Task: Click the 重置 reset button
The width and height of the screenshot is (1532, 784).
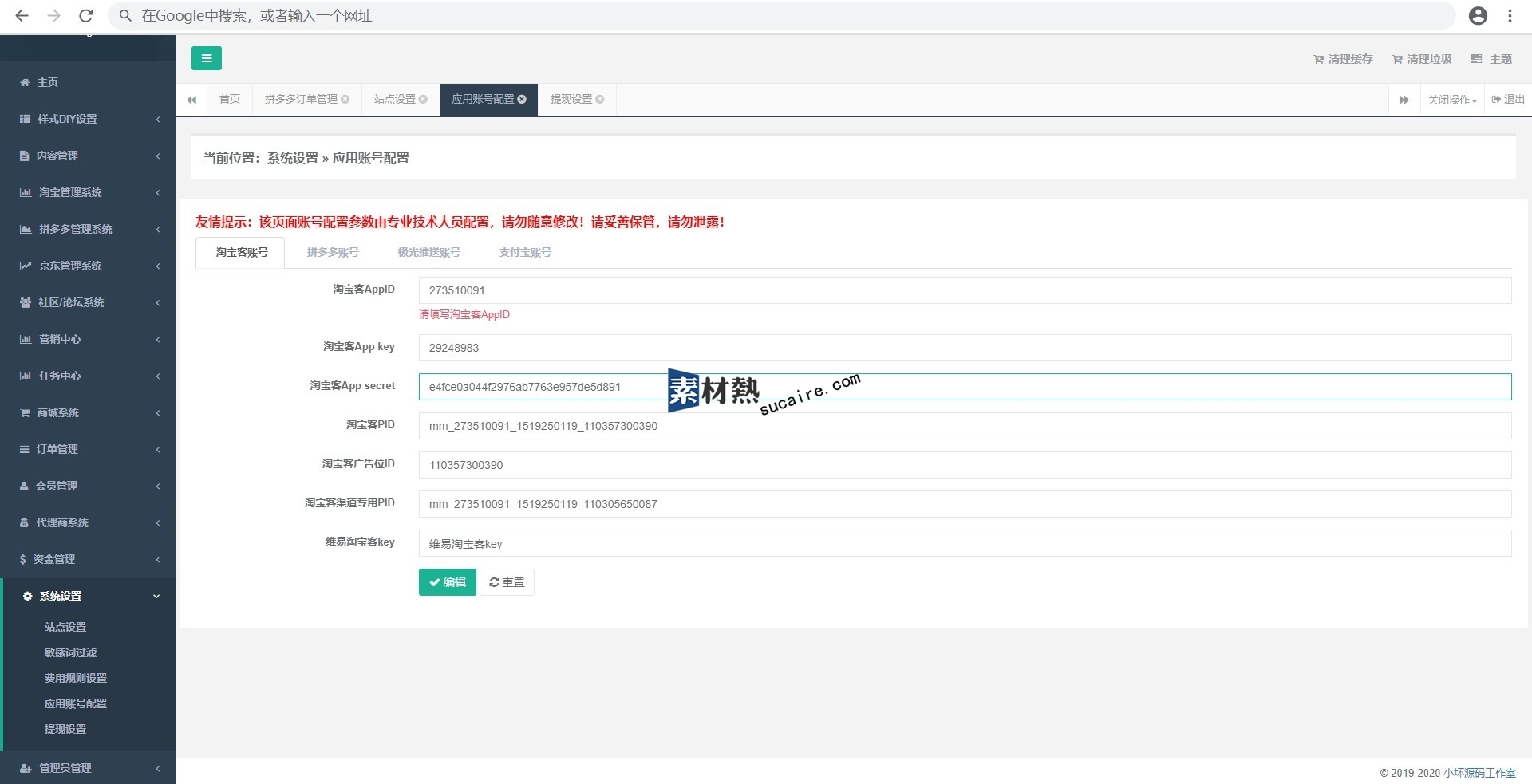Action: 507,582
